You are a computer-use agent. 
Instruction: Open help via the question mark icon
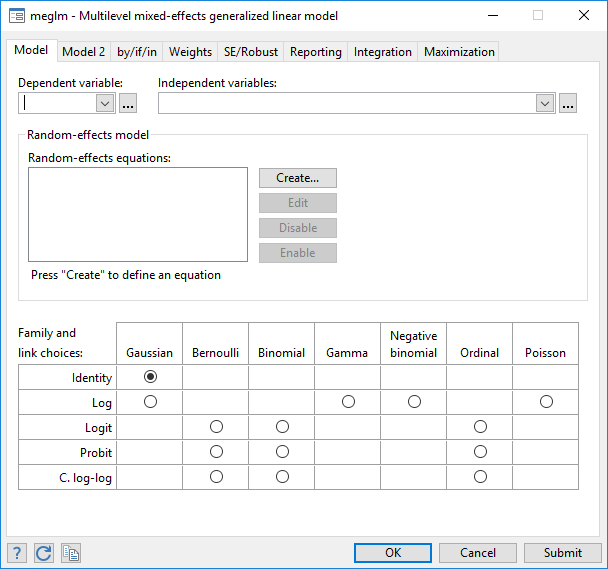tap(17, 553)
